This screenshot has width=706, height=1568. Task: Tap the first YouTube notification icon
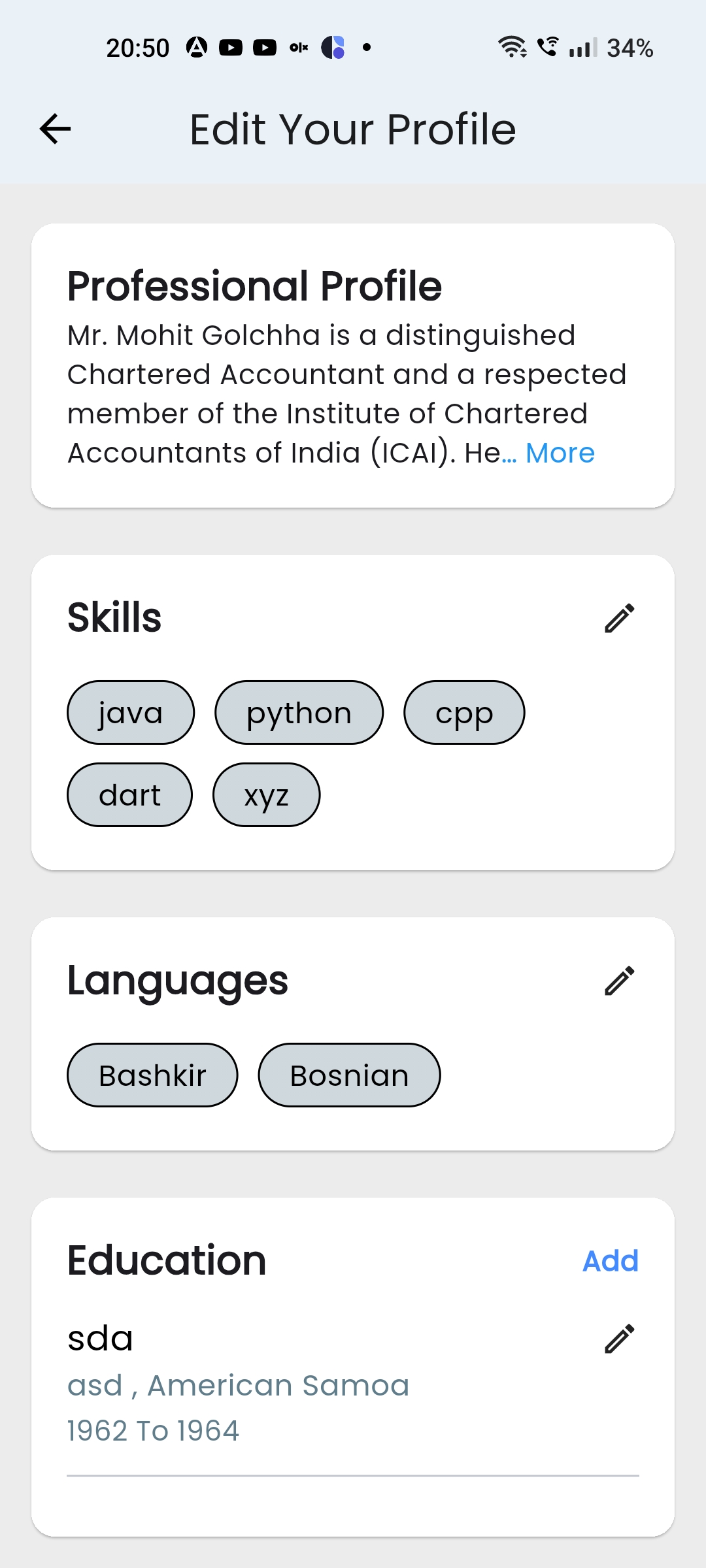[x=231, y=48]
